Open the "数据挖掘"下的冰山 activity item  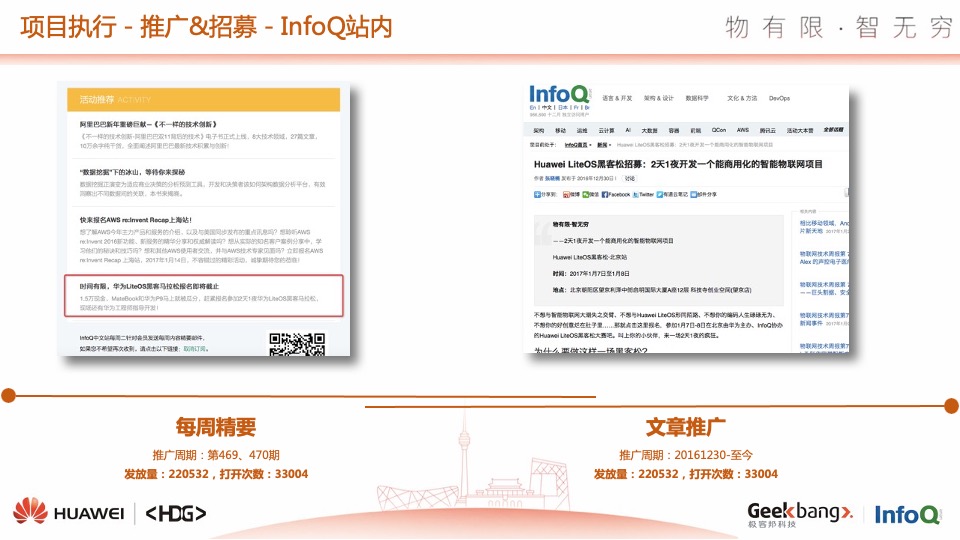132,172
